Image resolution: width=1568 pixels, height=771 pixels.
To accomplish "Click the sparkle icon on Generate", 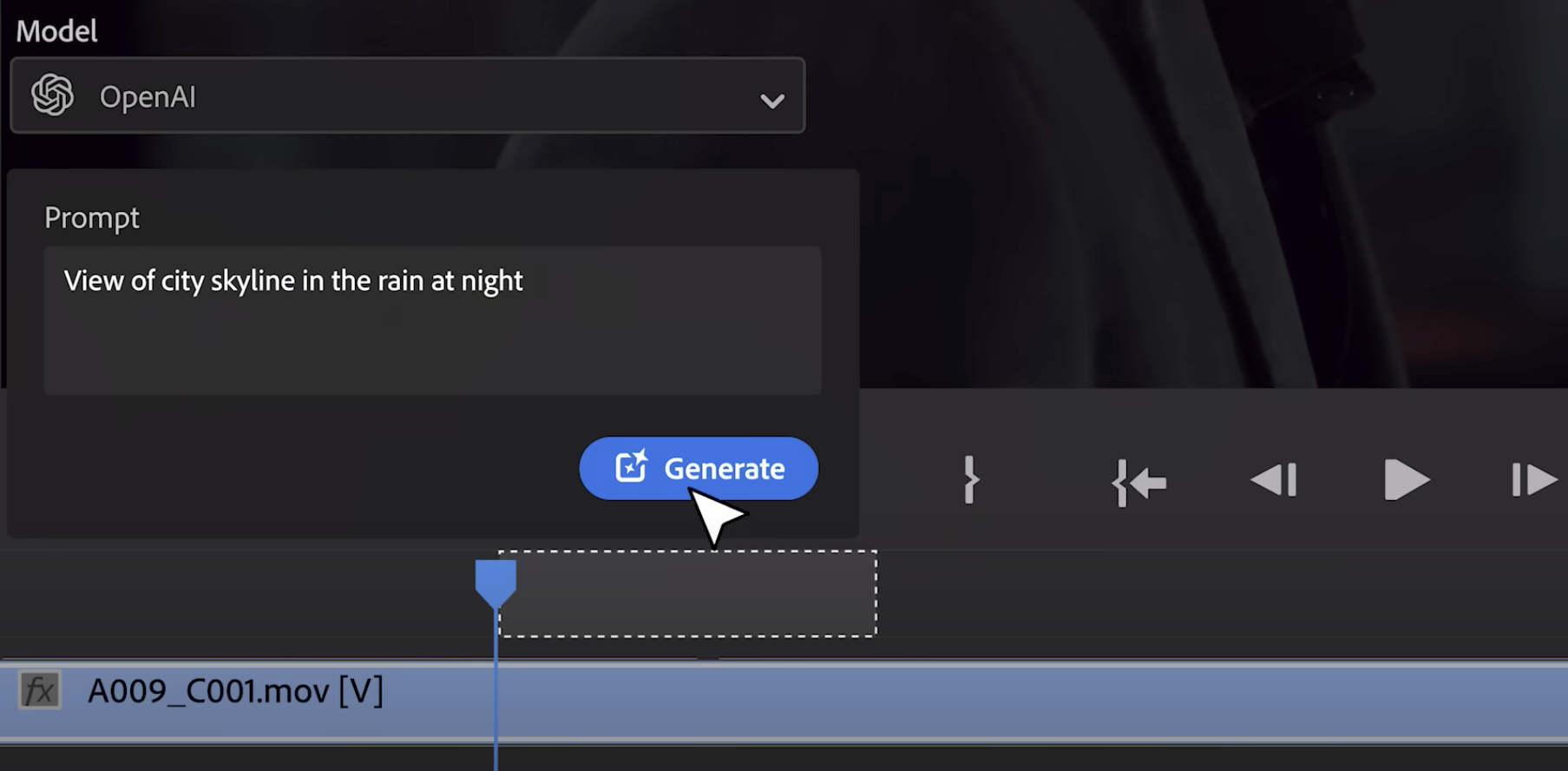I will (631, 467).
